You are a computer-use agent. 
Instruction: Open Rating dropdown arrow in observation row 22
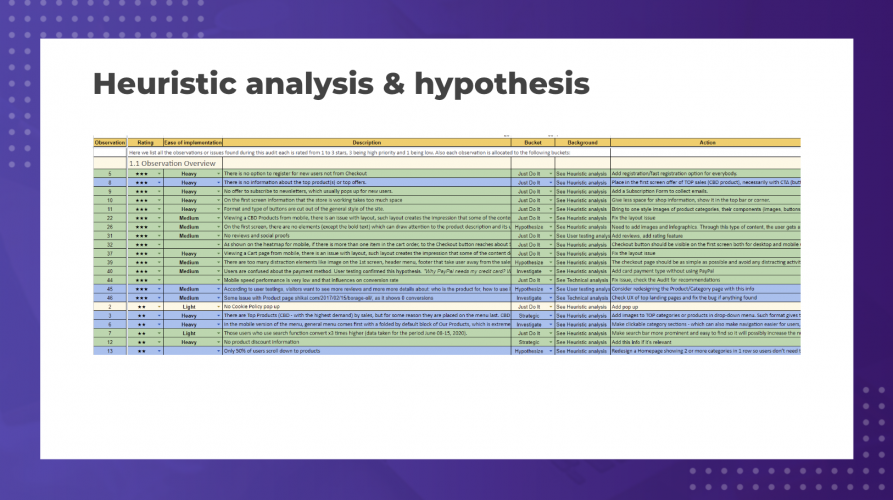[x=159, y=218]
